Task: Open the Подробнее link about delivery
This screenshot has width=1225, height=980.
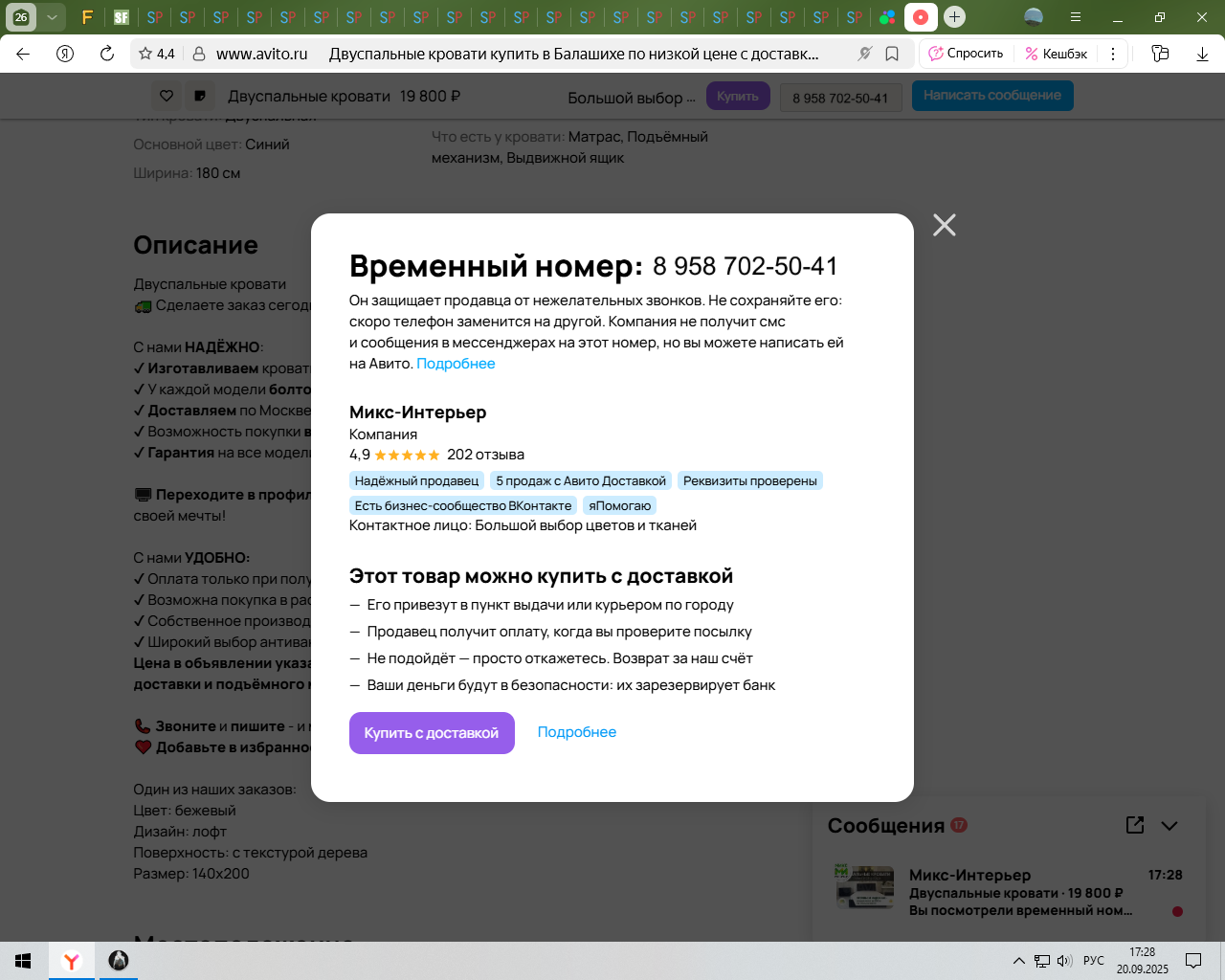Action: click(577, 732)
